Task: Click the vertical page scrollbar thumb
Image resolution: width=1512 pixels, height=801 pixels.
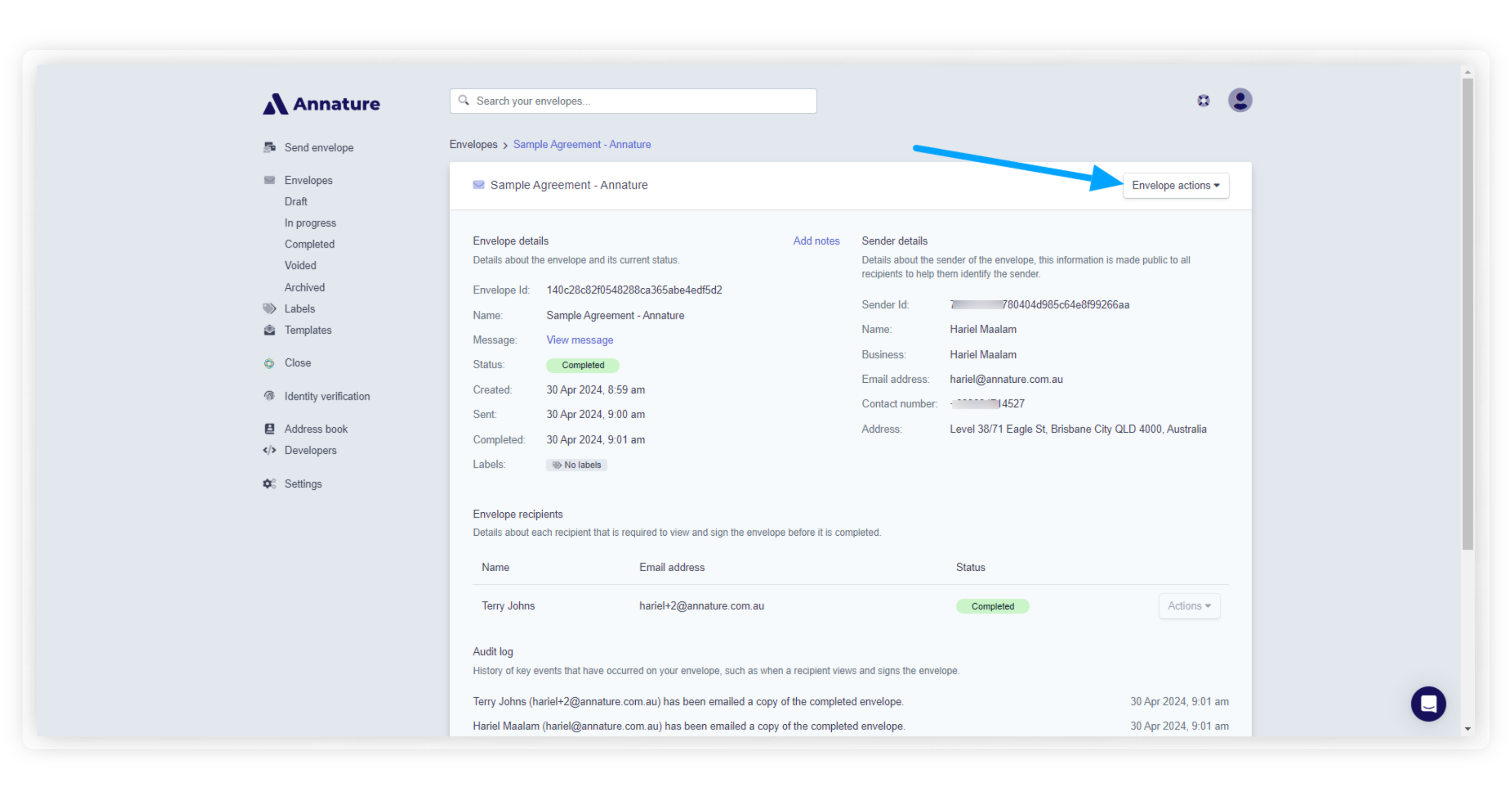Action: 1468,314
